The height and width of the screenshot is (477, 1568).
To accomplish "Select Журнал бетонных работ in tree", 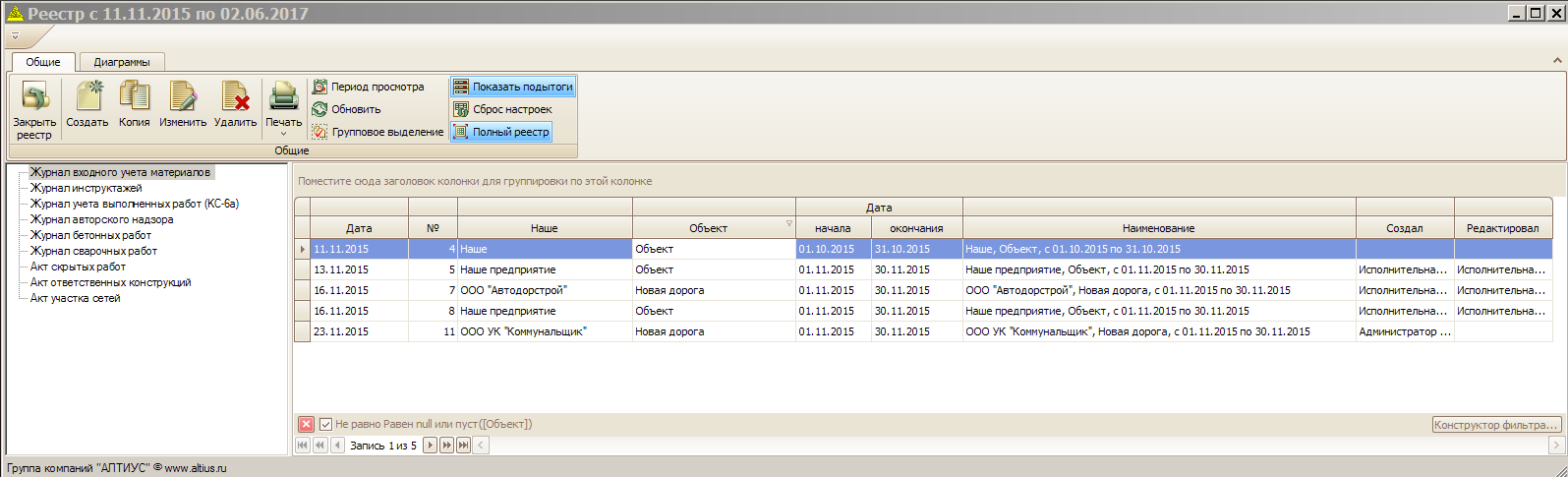I will coord(90,235).
